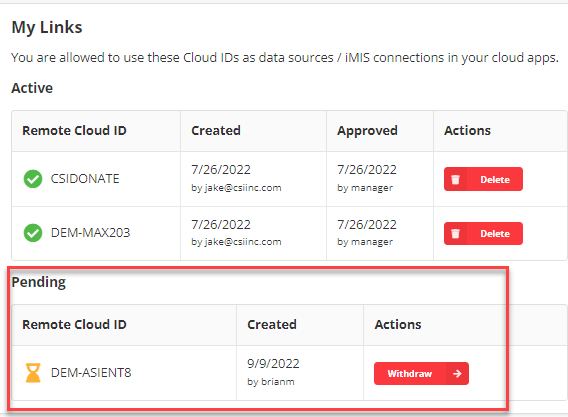Click the arrow icon on Withdraw button
Image resolution: width=568 pixels, height=417 pixels.
457,374
